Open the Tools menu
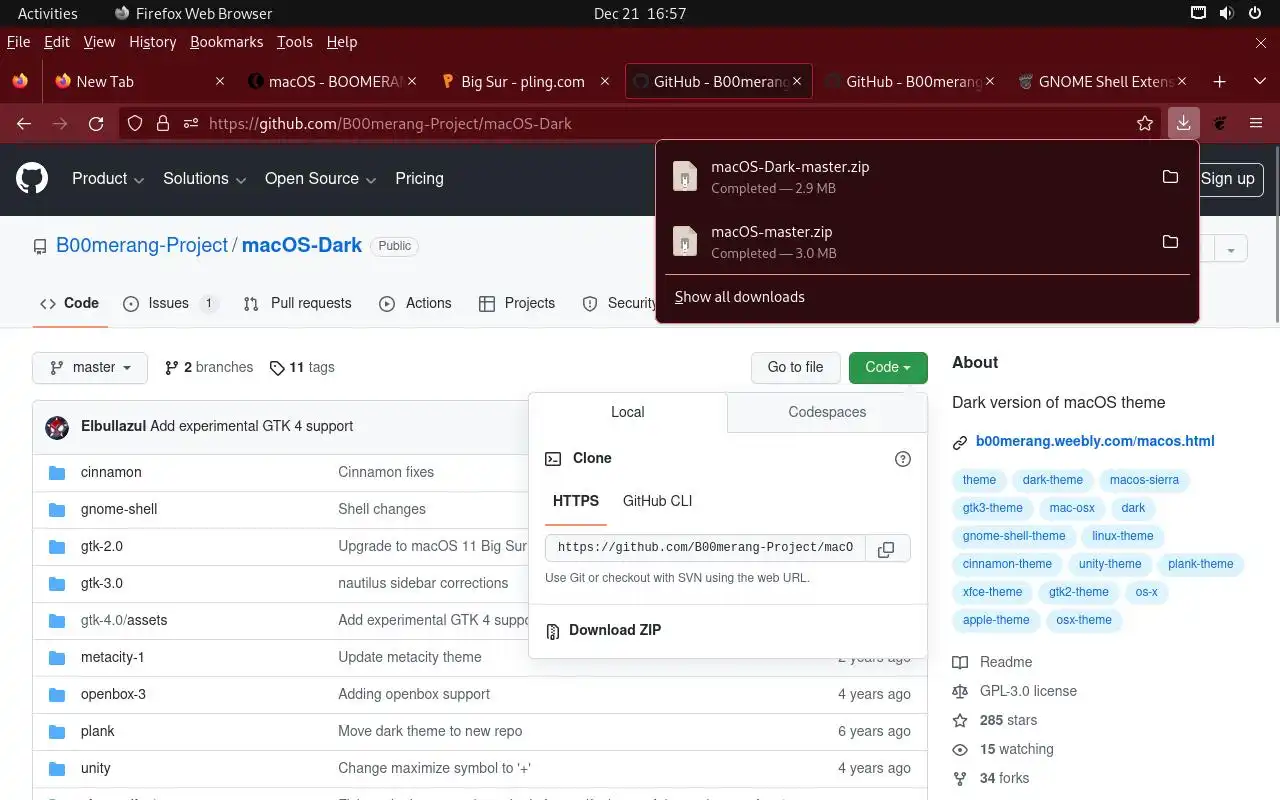 (295, 42)
